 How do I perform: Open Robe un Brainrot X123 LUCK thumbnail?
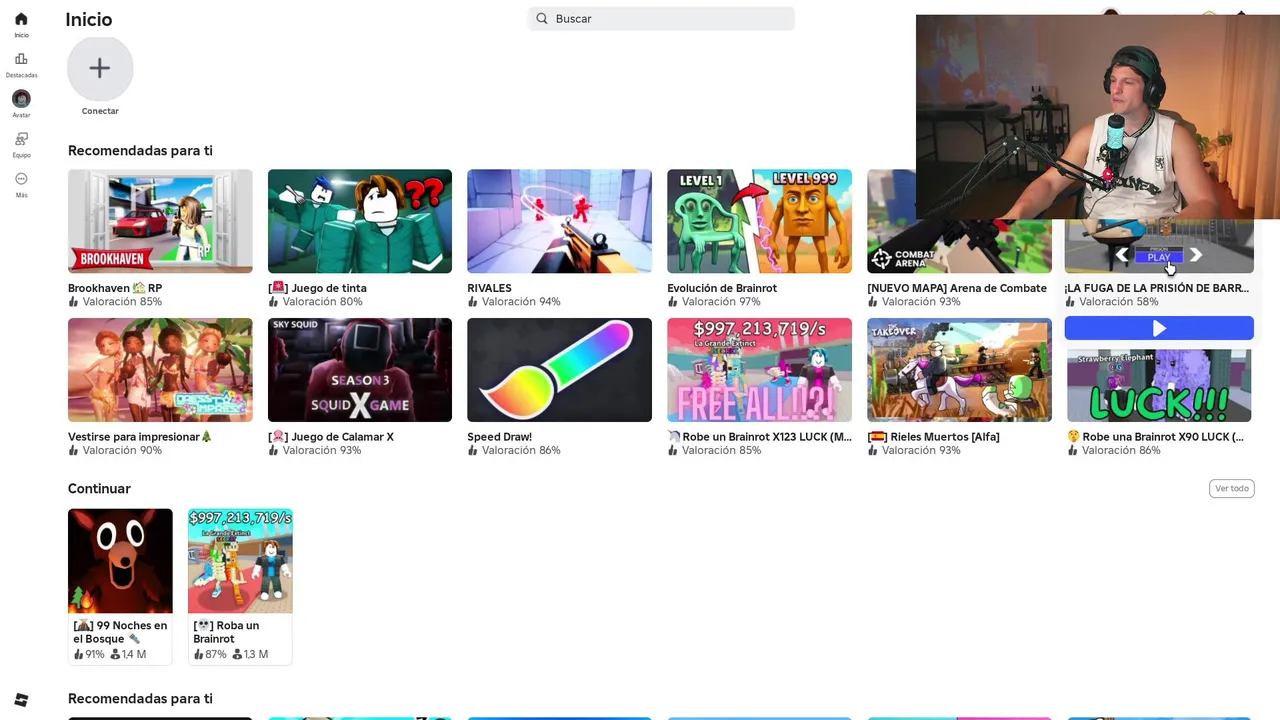click(759, 370)
